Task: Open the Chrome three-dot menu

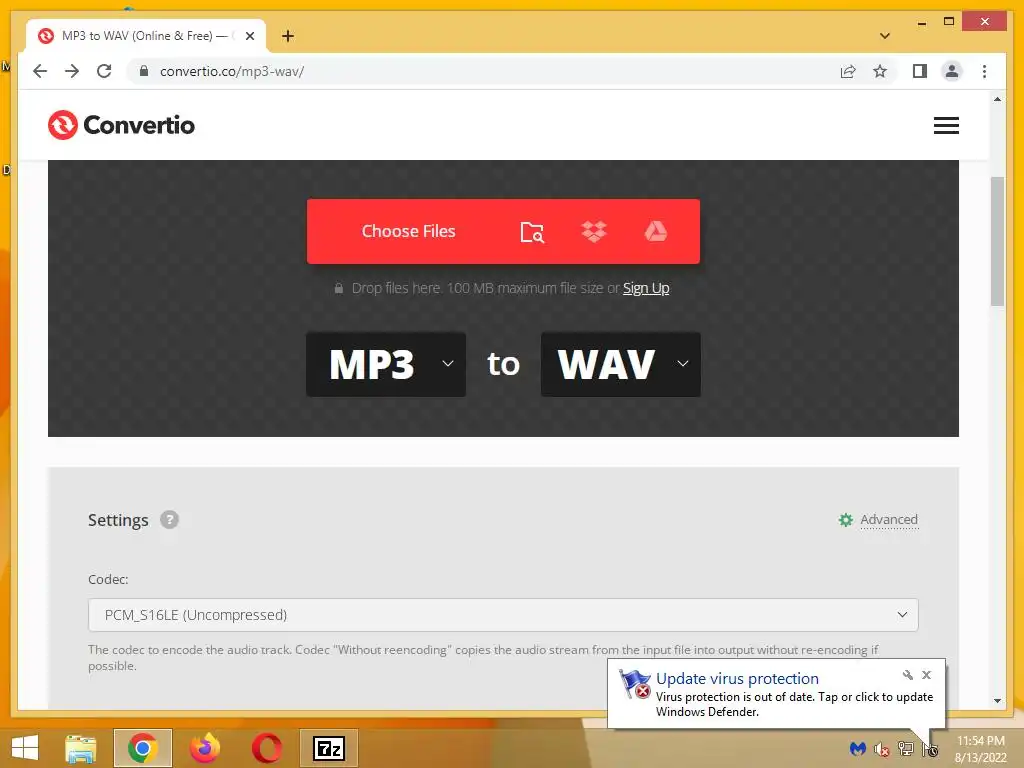Action: (984, 71)
